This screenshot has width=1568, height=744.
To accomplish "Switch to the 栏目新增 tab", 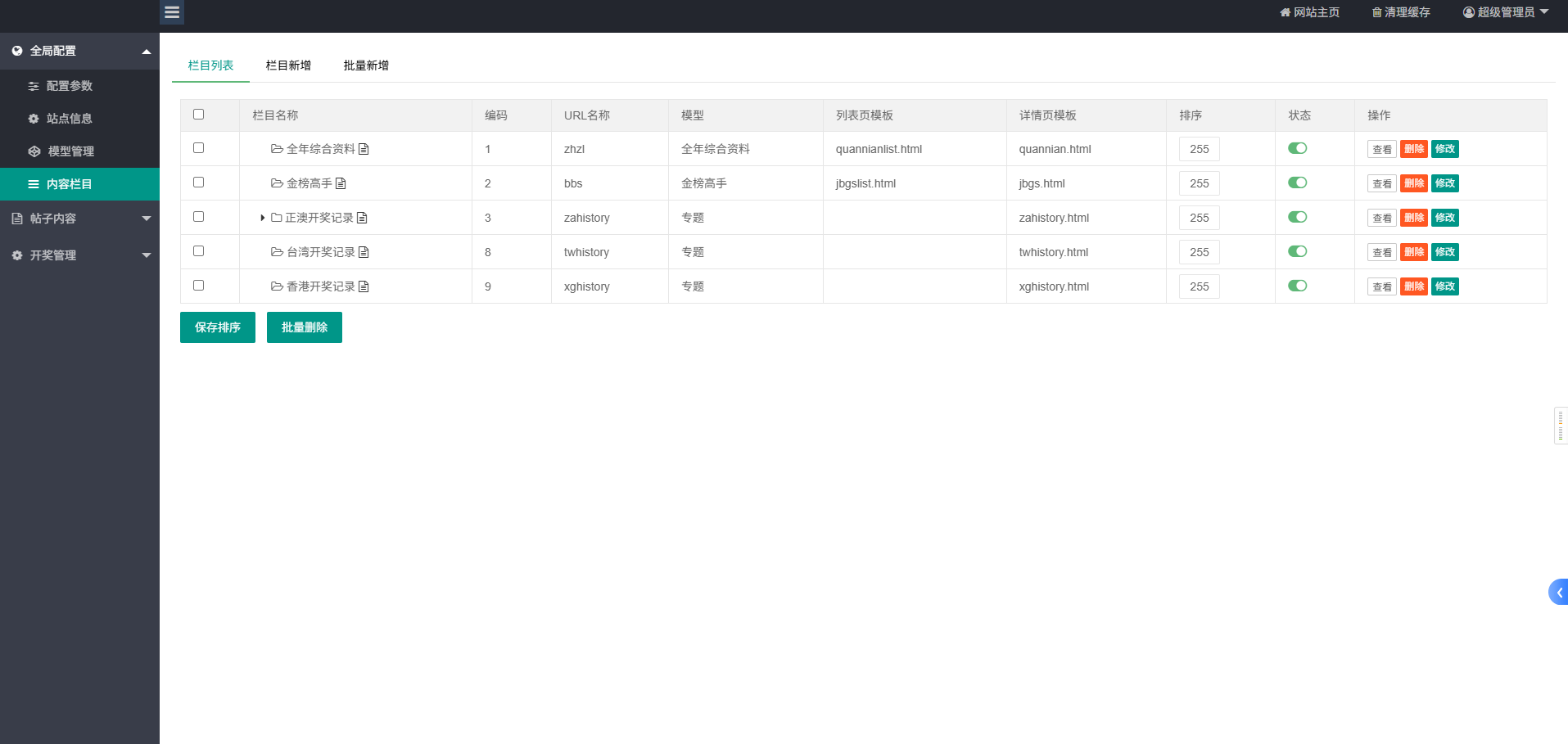I will click(288, 65).
